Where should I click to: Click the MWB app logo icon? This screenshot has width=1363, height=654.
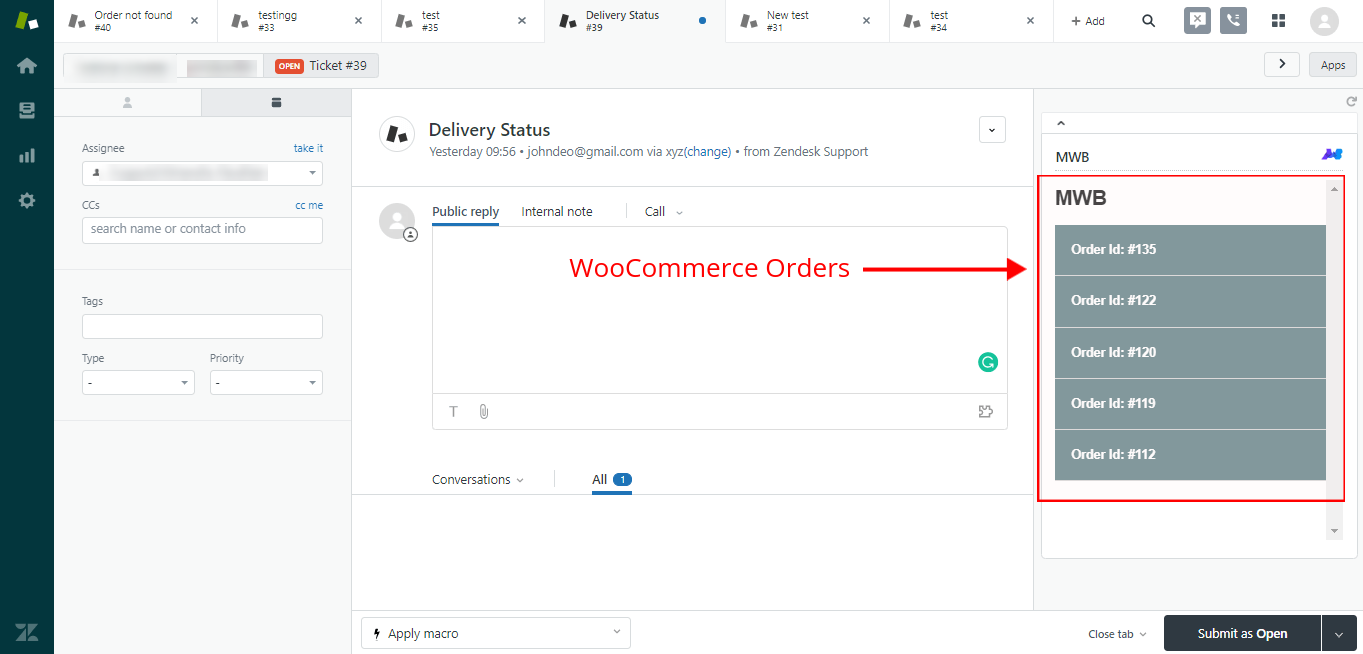(1332, 154)
